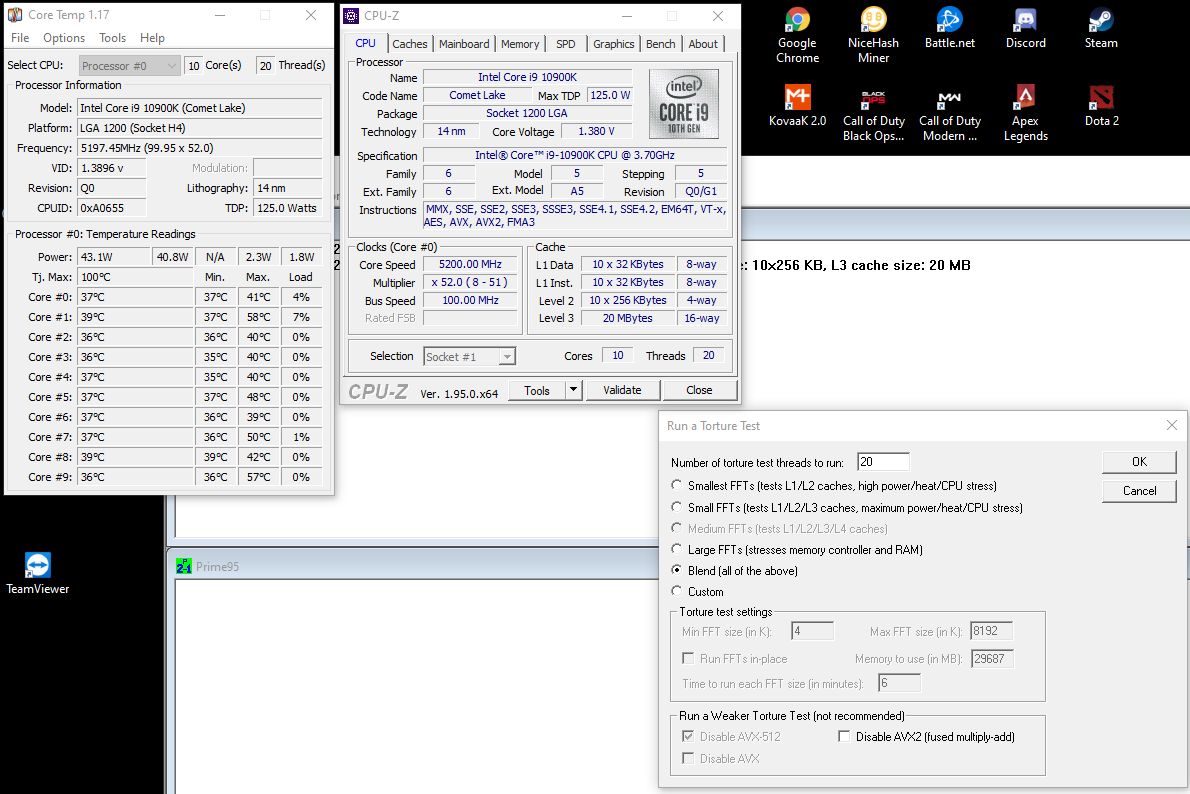Open Google Chrome desktop shortcut
Screen dimensions: 1190x794
797,34
